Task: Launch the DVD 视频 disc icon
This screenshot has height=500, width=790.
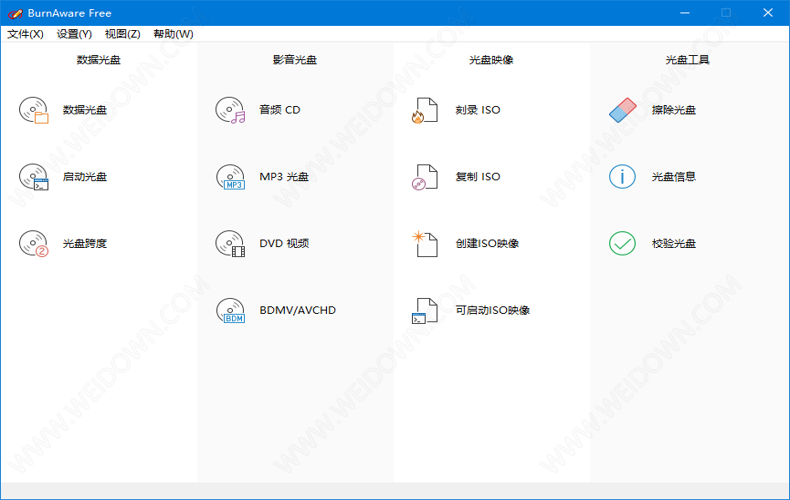Action: (x=230, y=243)
